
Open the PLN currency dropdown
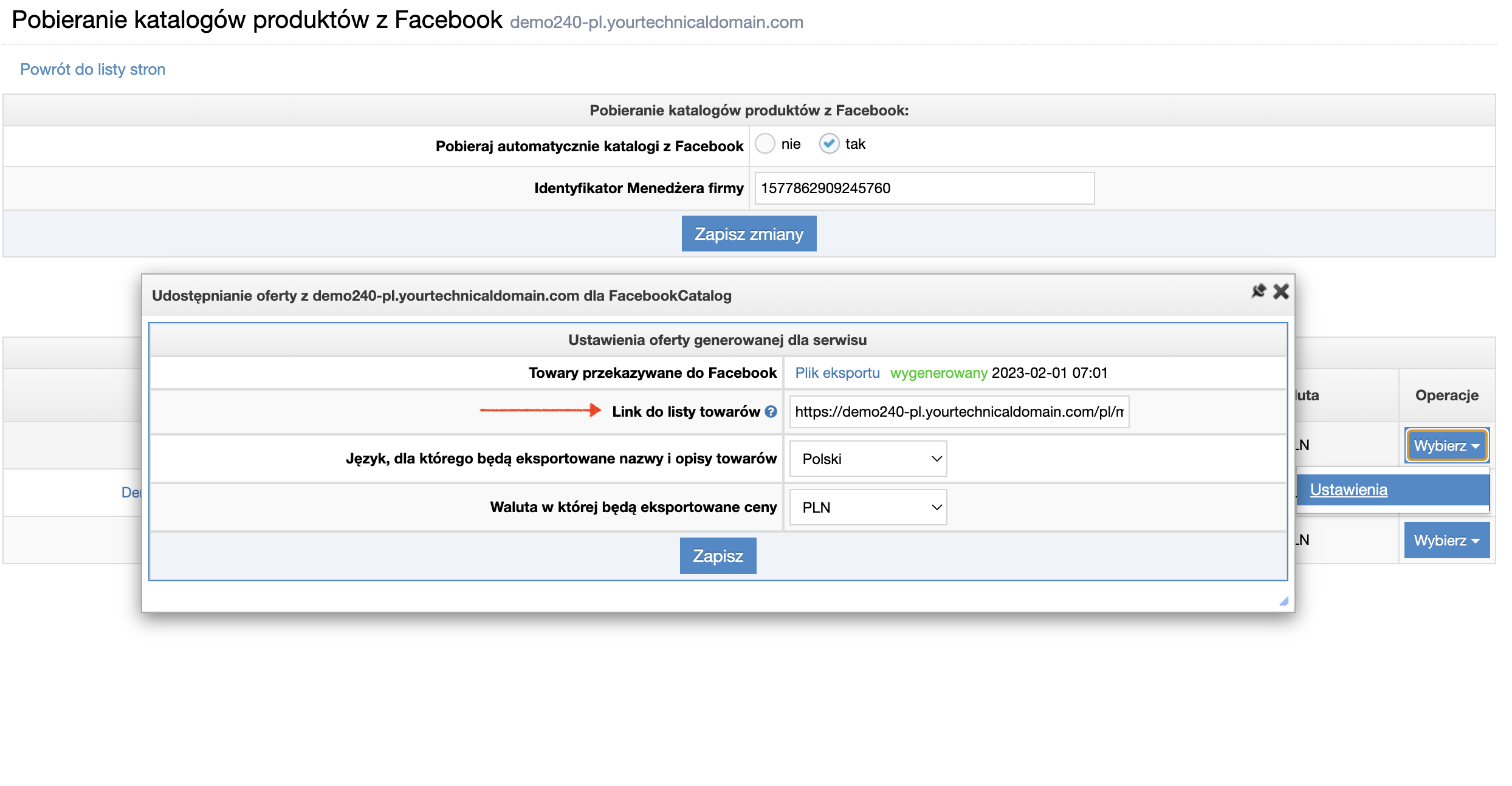[x=868, y=508]
